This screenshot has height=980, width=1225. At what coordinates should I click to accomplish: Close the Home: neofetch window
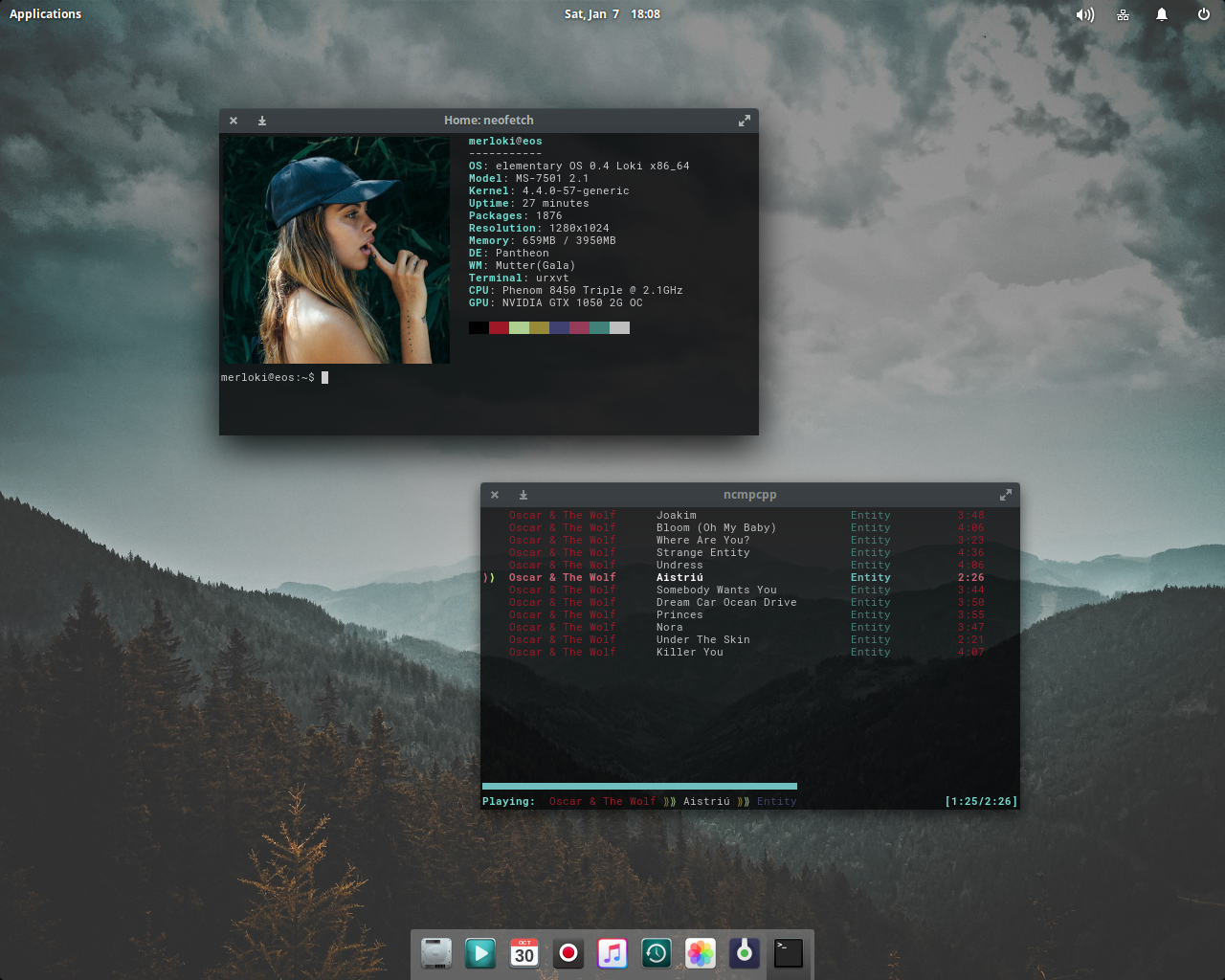pos(234,121)
